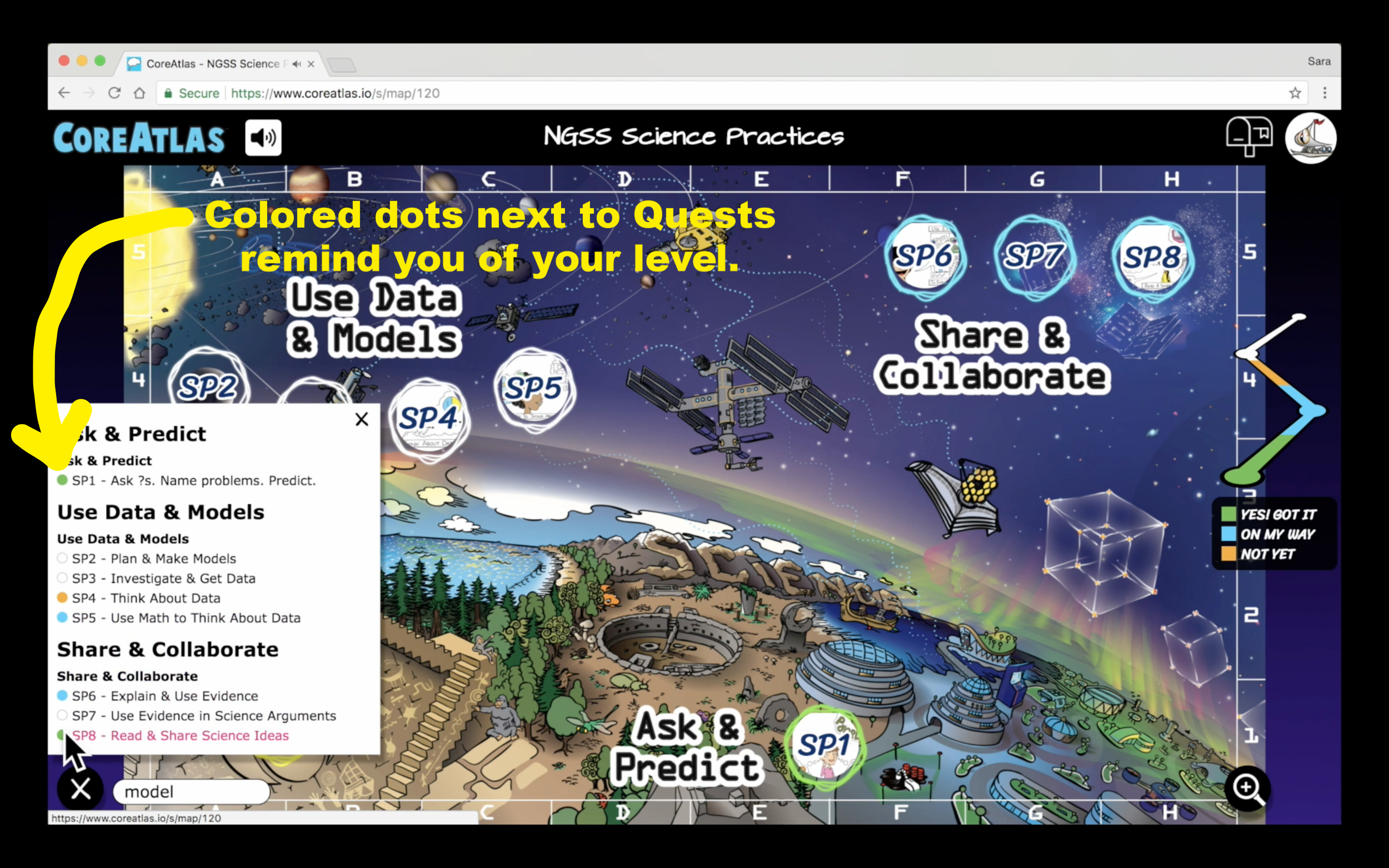This screenshot has height=868, width=1389.
Task: Close the CoreAtlas browser tab
Action: [311, 64]
